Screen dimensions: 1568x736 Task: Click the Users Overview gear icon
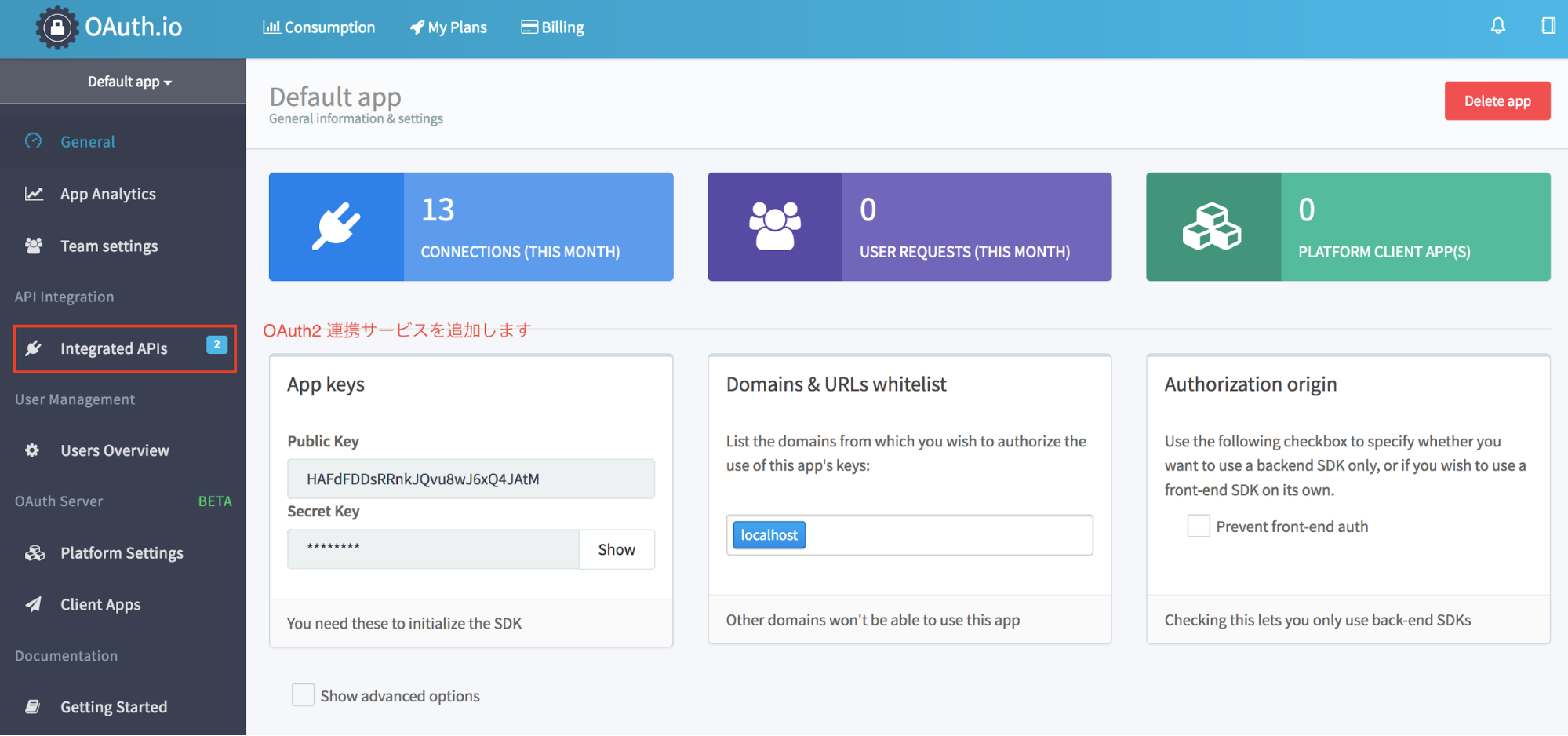point(32,450)
